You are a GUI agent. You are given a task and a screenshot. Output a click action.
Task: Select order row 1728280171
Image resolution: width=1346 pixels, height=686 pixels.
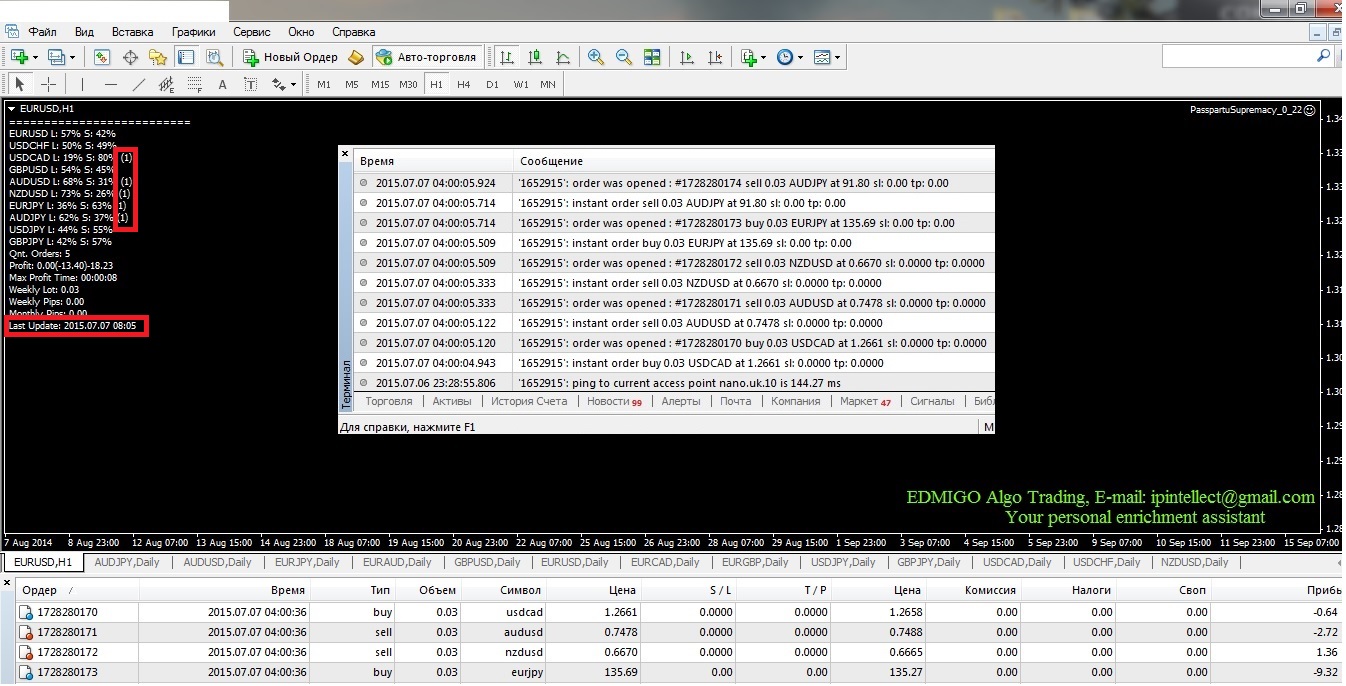point(673,632)
